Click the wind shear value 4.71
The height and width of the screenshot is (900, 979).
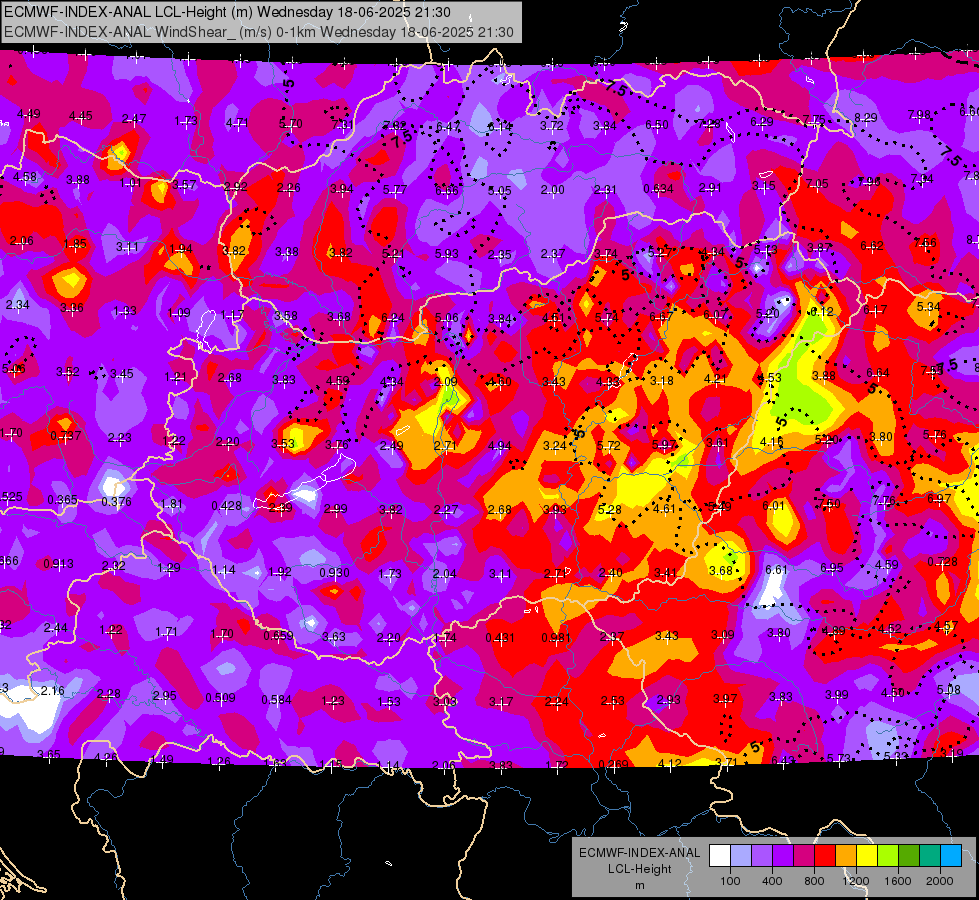coord(237,123)
